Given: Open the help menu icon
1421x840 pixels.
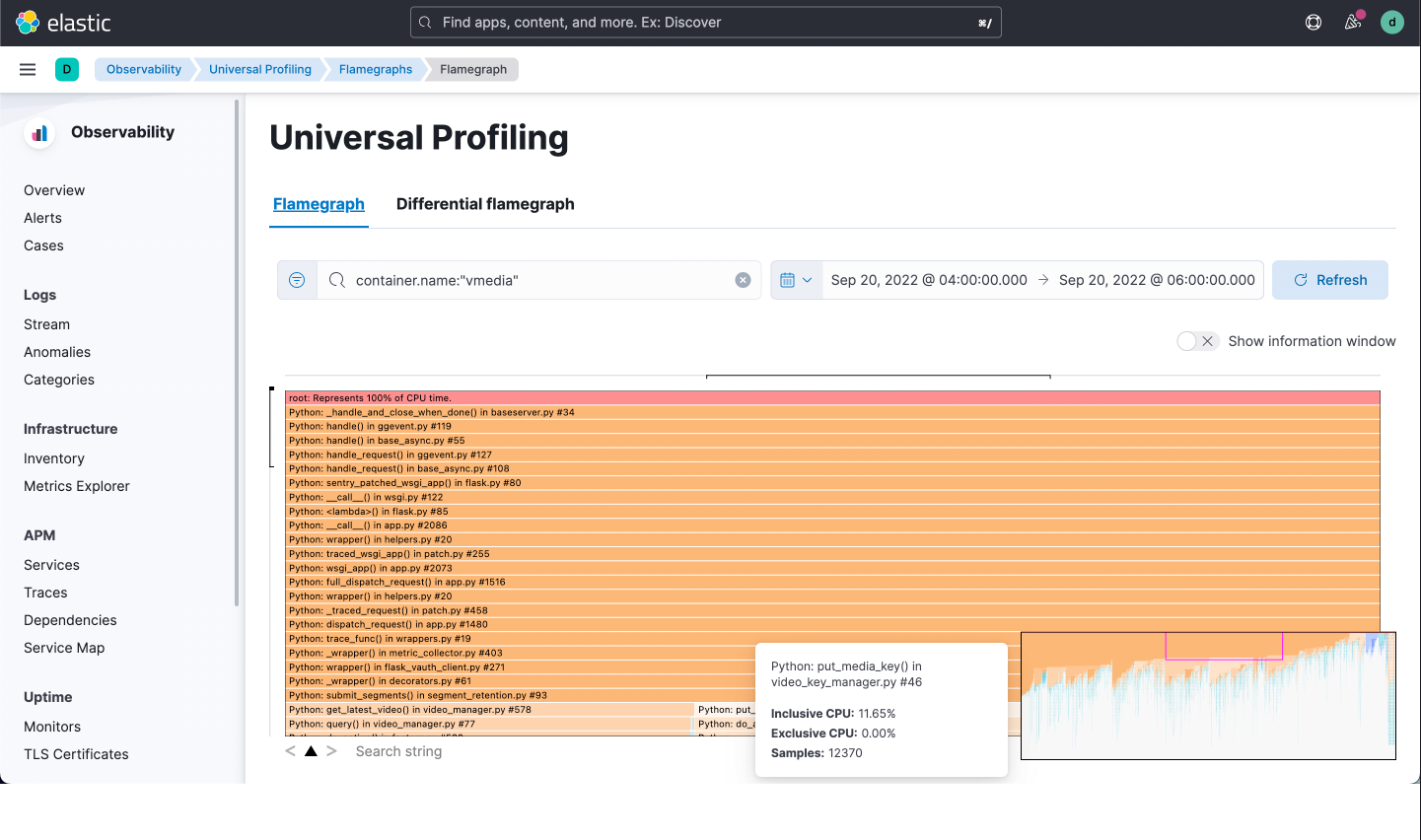Looking at the screenshot, I should click(x=1314, y=23).
